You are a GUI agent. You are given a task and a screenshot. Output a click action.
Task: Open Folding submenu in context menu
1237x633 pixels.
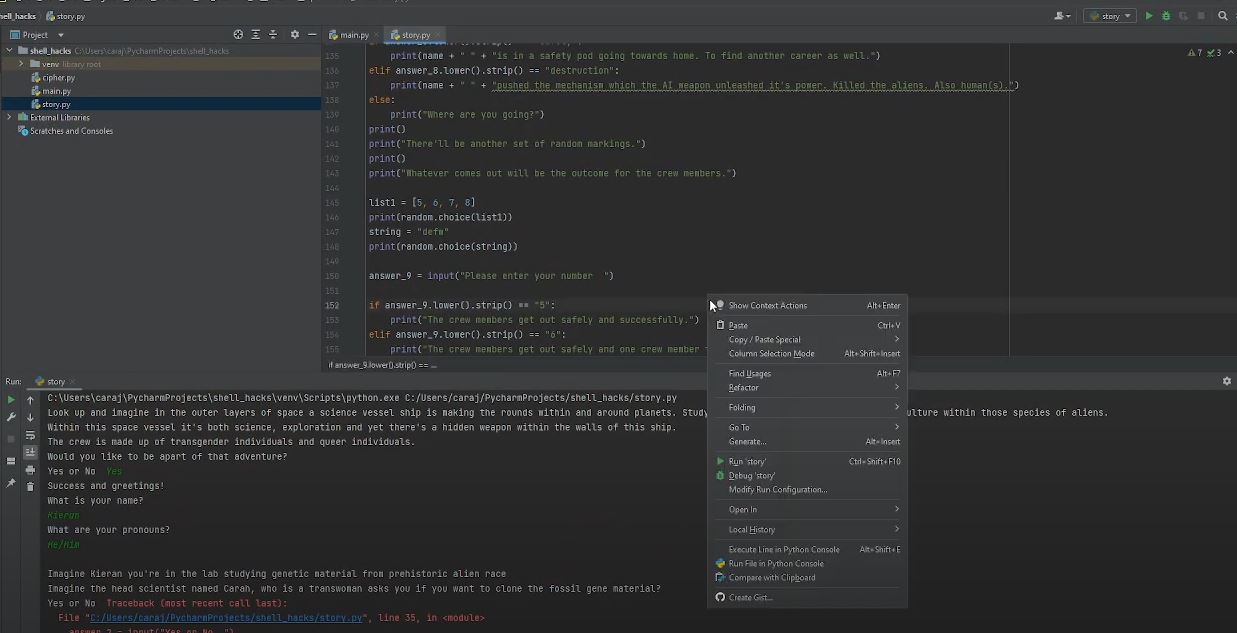tap(808, 407)
